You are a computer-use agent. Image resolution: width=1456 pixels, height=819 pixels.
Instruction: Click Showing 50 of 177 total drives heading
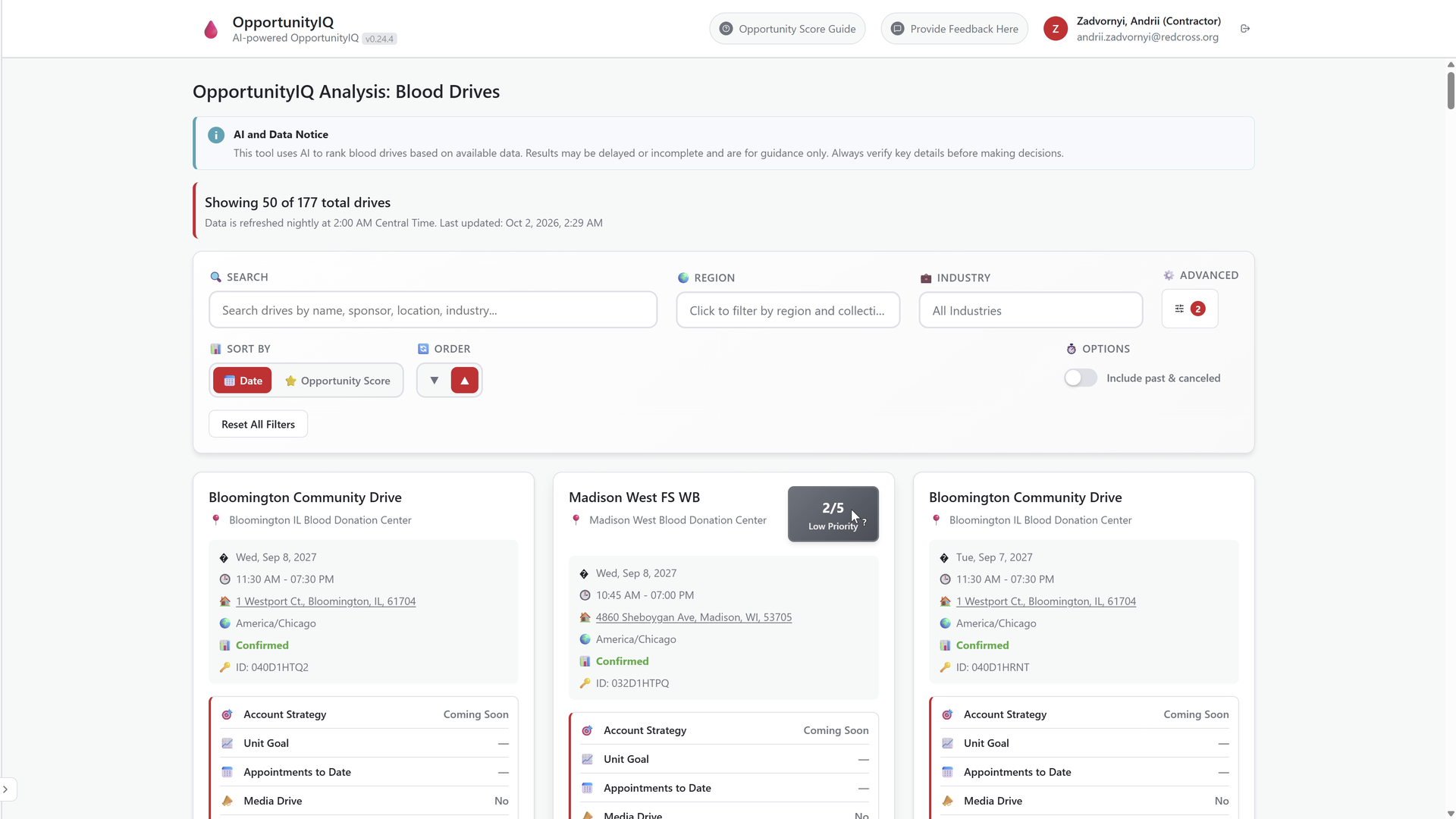tap(297, 202)
